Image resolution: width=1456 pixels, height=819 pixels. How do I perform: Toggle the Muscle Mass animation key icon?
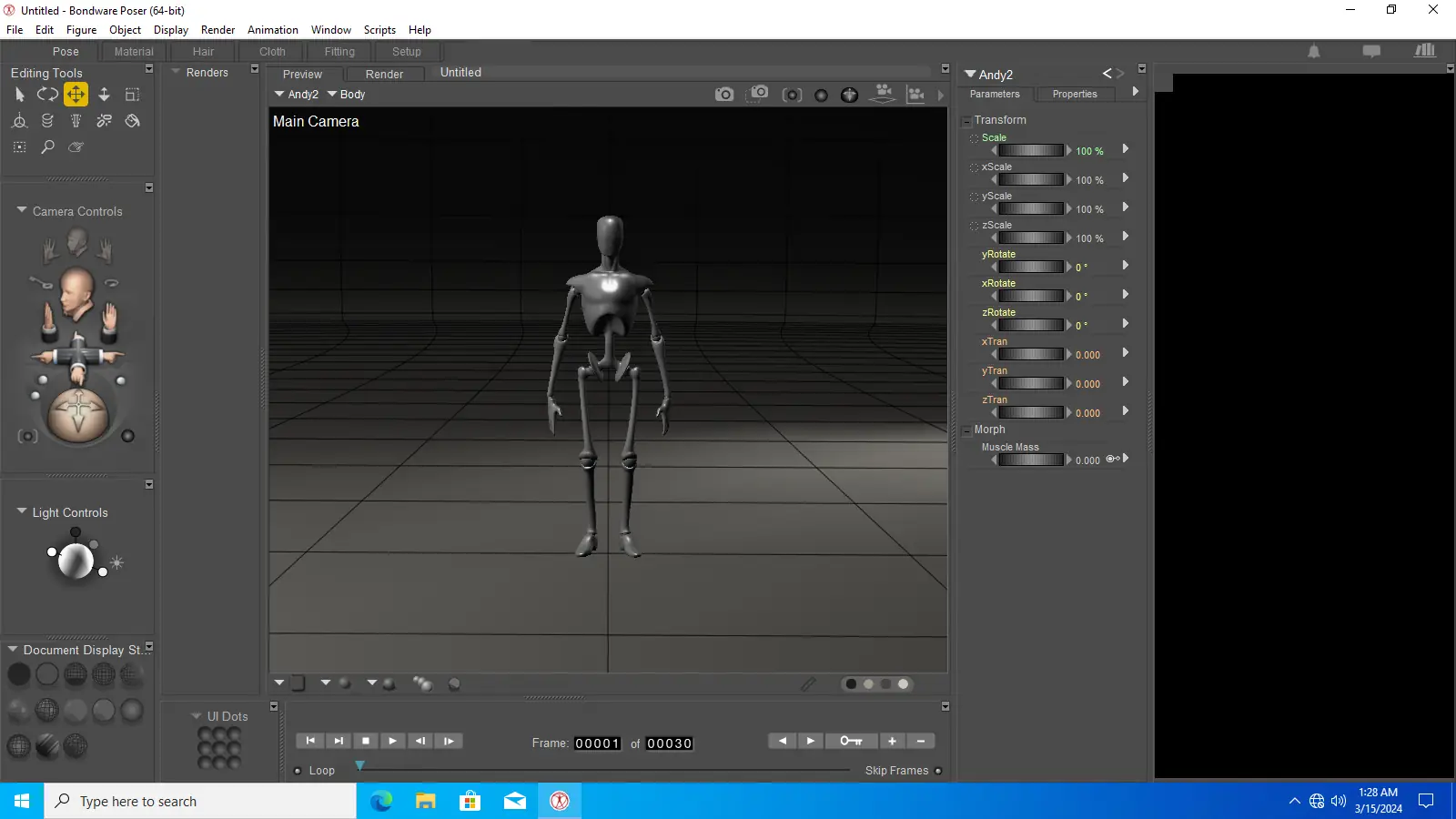(x=1113, y=459)
